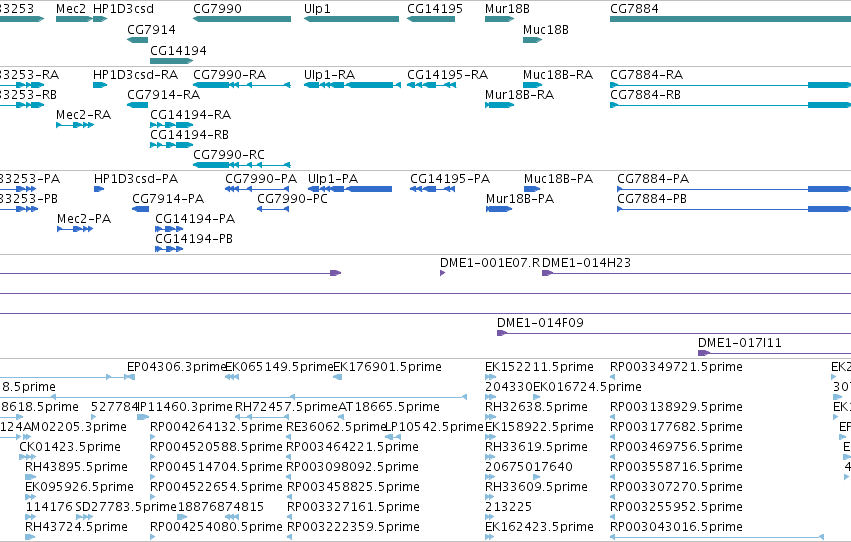Screen dimensions: 851x542
Task: Click clone DME1-001E07.R
Action: [x=442, y=273]
